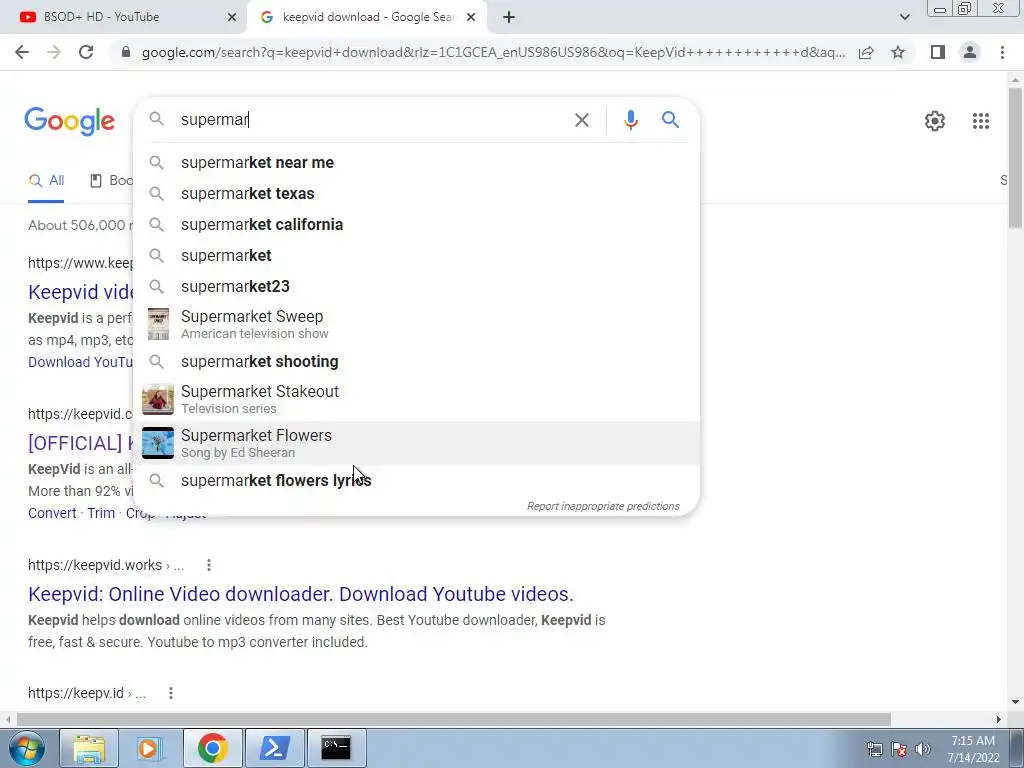This screenshot has height=768, width=1024.
Task: Open the tab search dropdown arrow
Action: coord(904,17)
